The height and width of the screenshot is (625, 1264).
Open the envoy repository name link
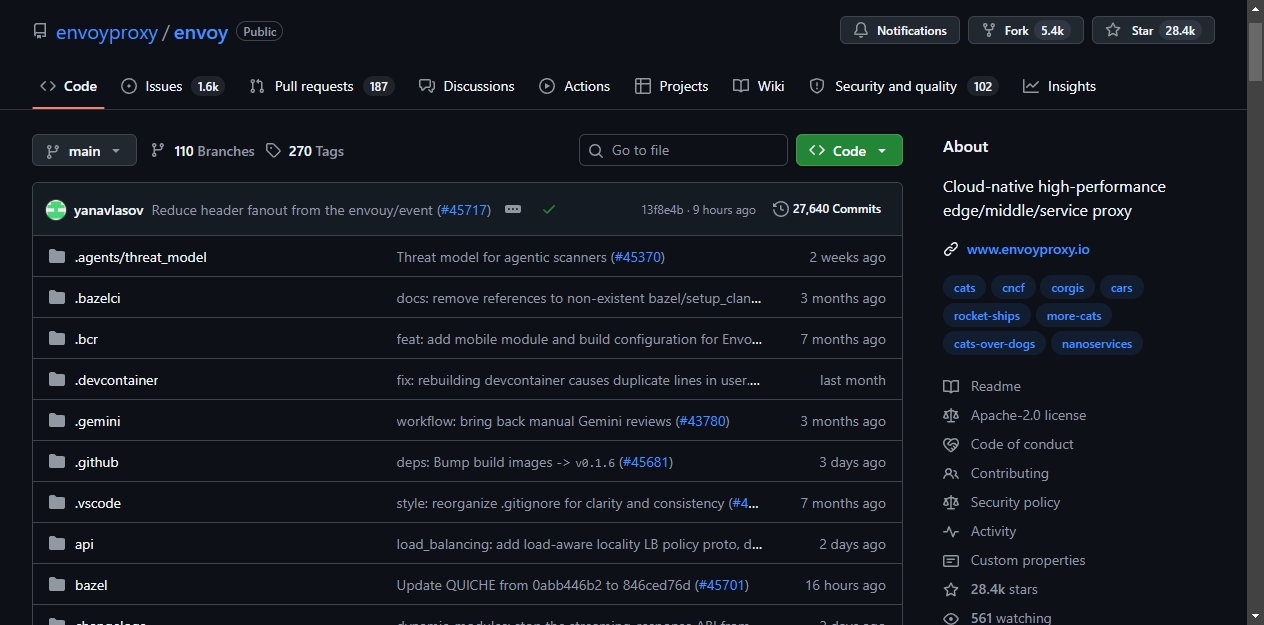(x=201, y=31)
